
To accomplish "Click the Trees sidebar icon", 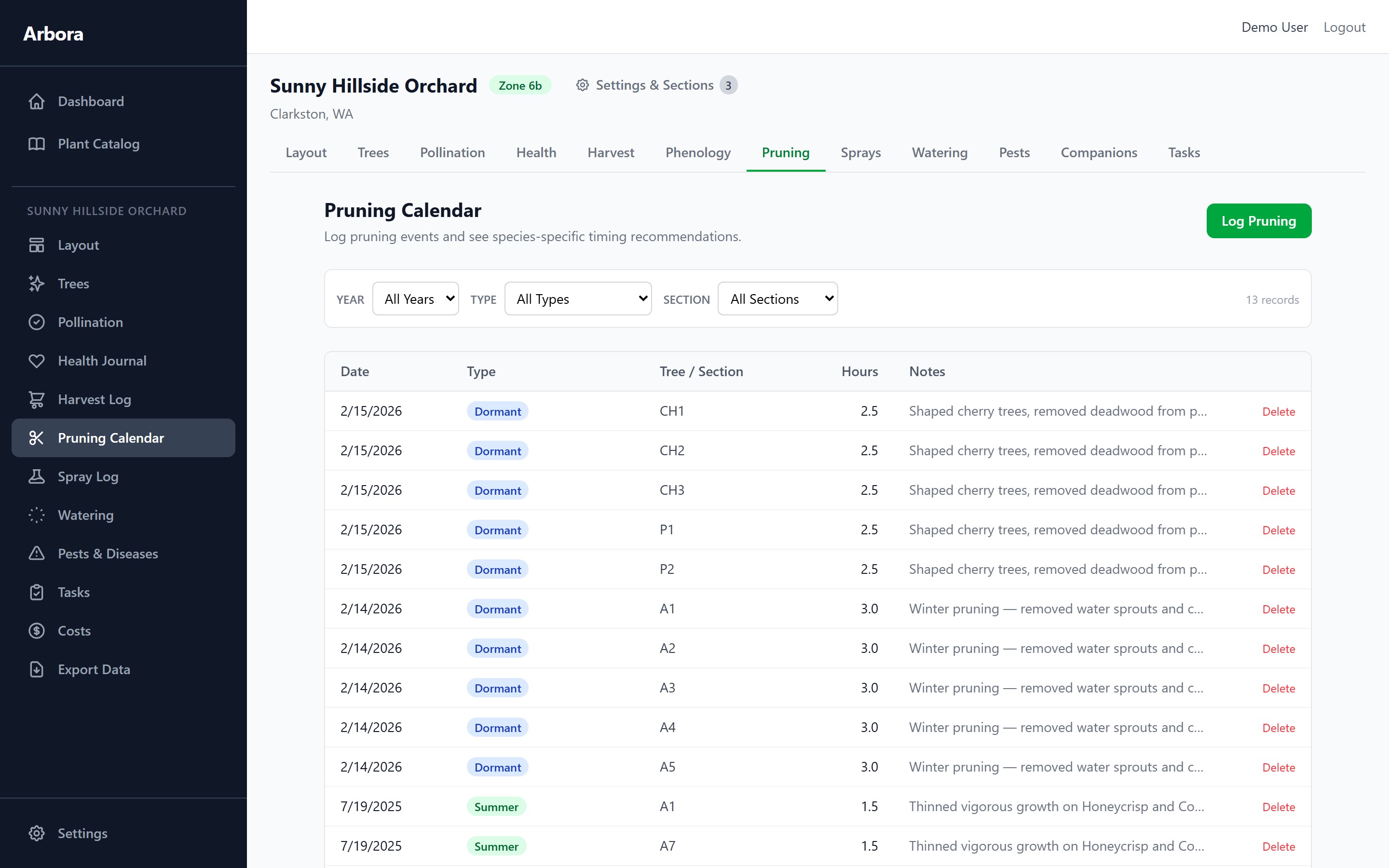I will tap(37, 284).
